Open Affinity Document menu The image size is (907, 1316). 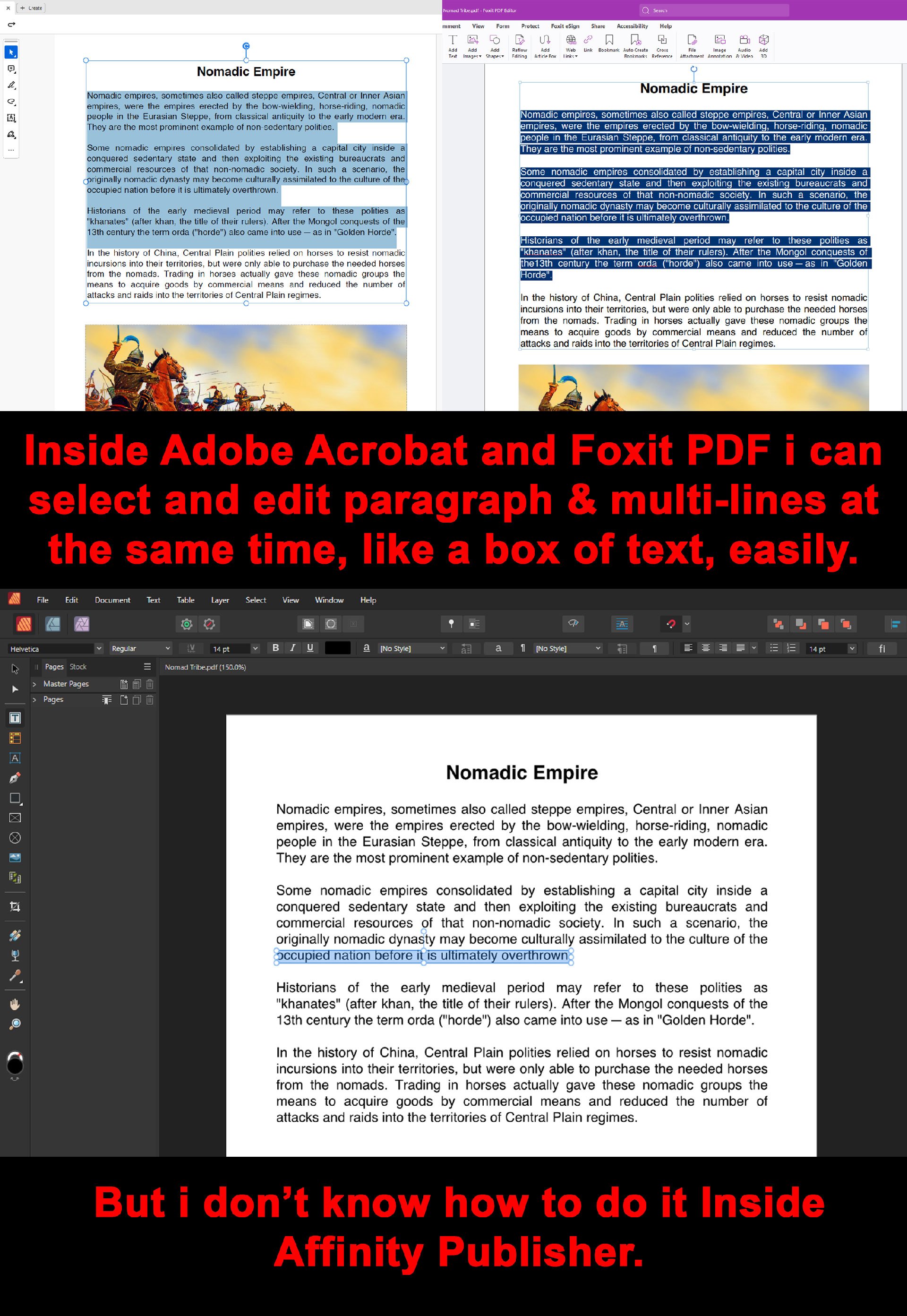(x=112, y=600)
